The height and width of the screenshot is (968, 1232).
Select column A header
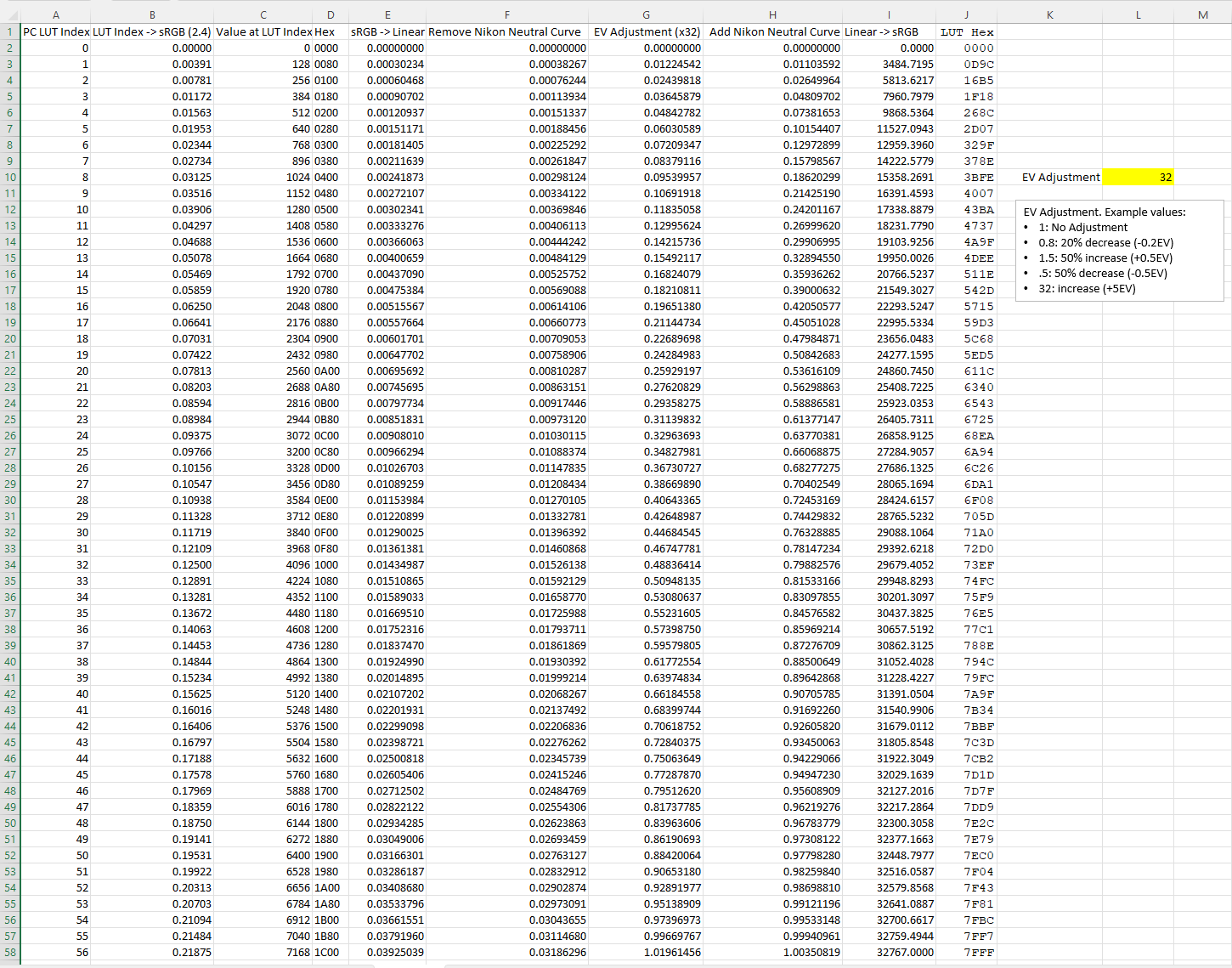click(x=55, y=14)
